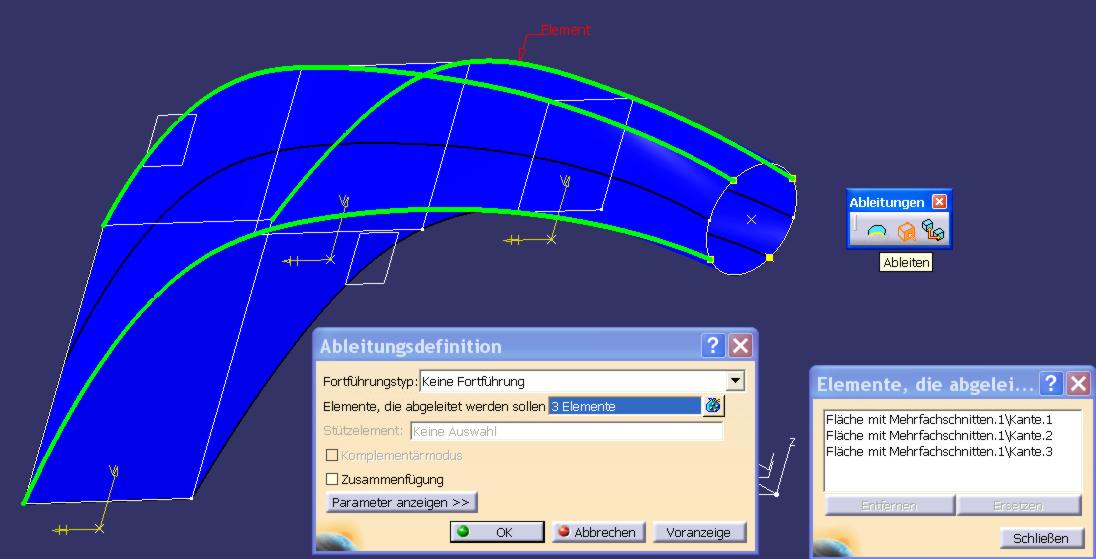Close the Ableitungsdefinition dialog
Screen dimensions: 1096x559
tap(740, 345)
